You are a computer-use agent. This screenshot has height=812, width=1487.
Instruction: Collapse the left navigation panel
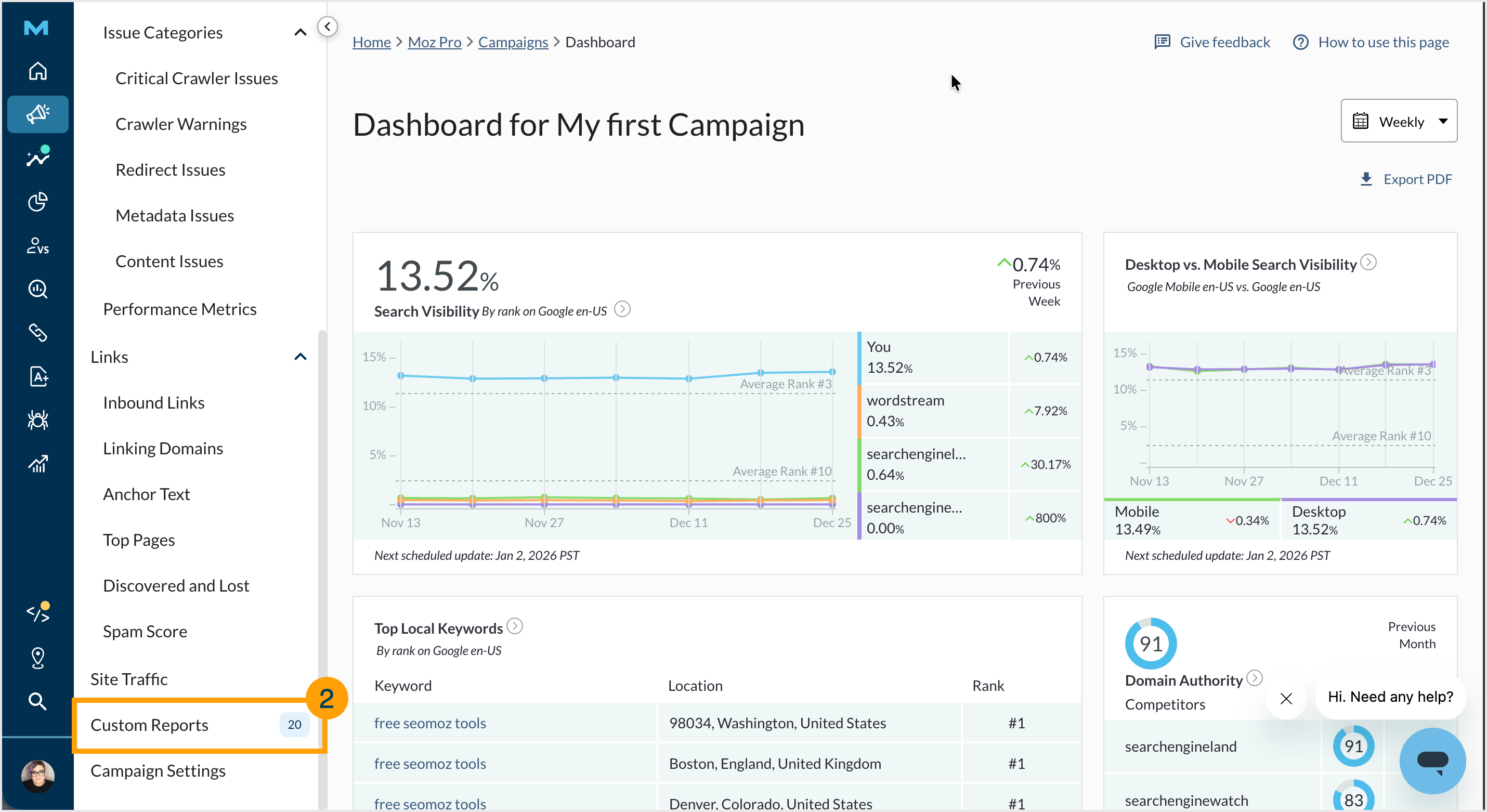tap(328, 26)
